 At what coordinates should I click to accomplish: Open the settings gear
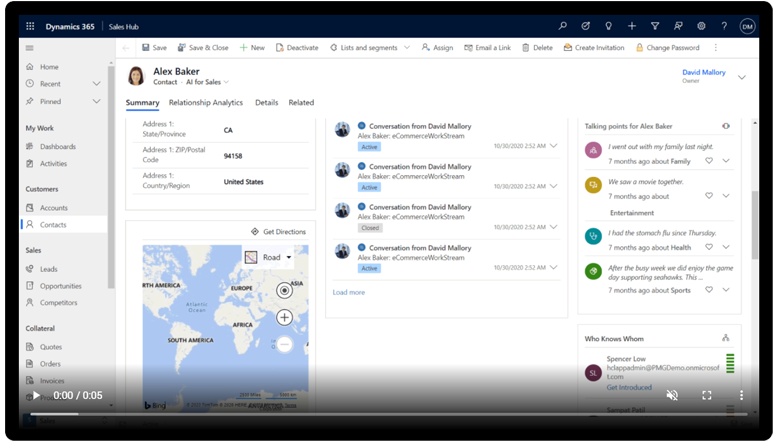click(x=701, y=26)
